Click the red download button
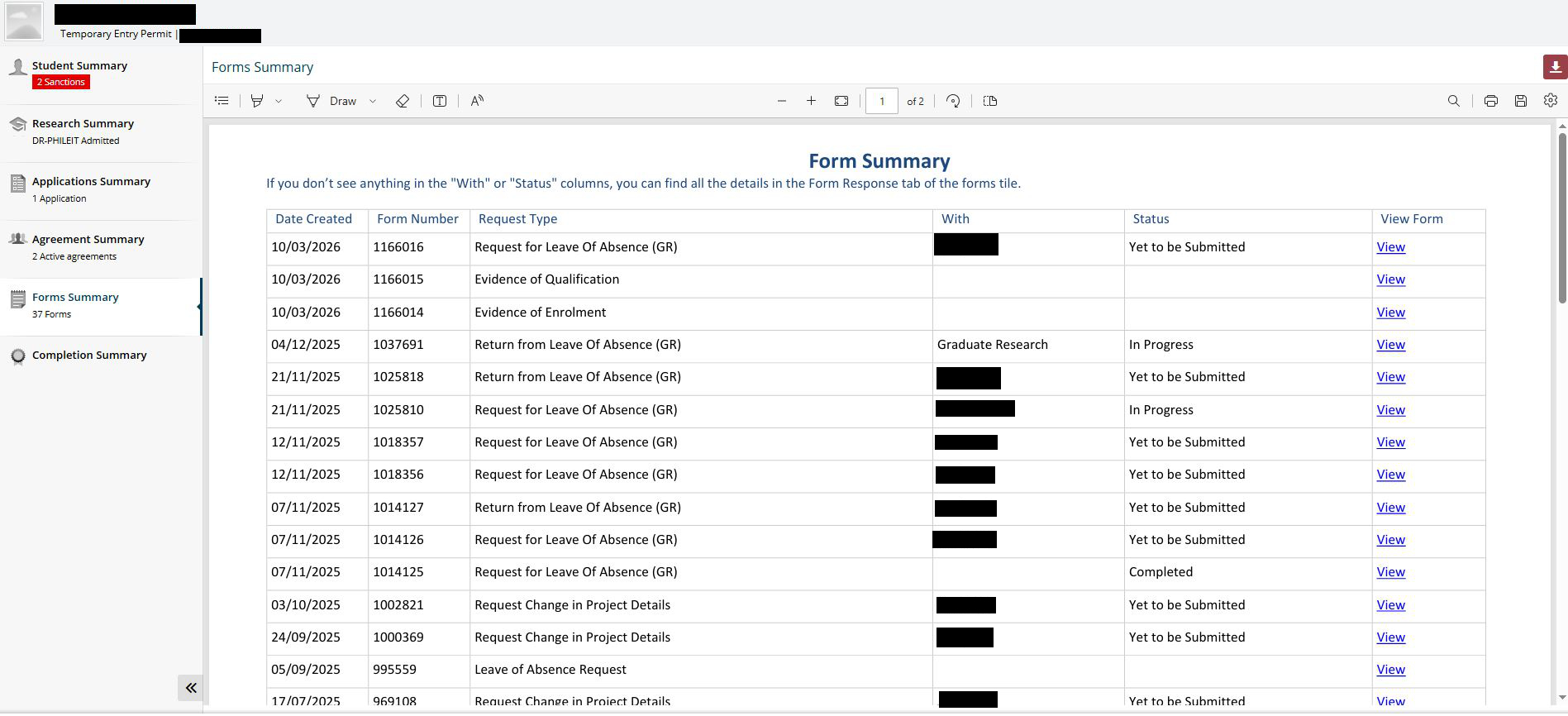Screen dimensions: 1568x716 (1555, 67)
